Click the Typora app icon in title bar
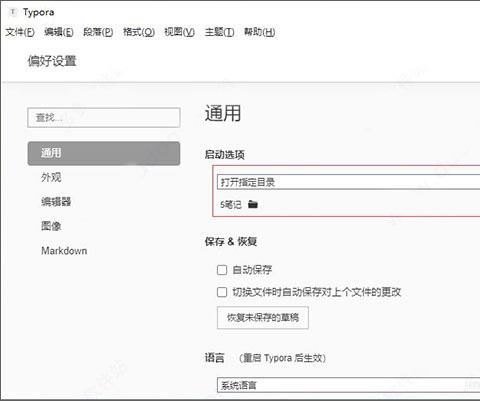 pos(13,12)
